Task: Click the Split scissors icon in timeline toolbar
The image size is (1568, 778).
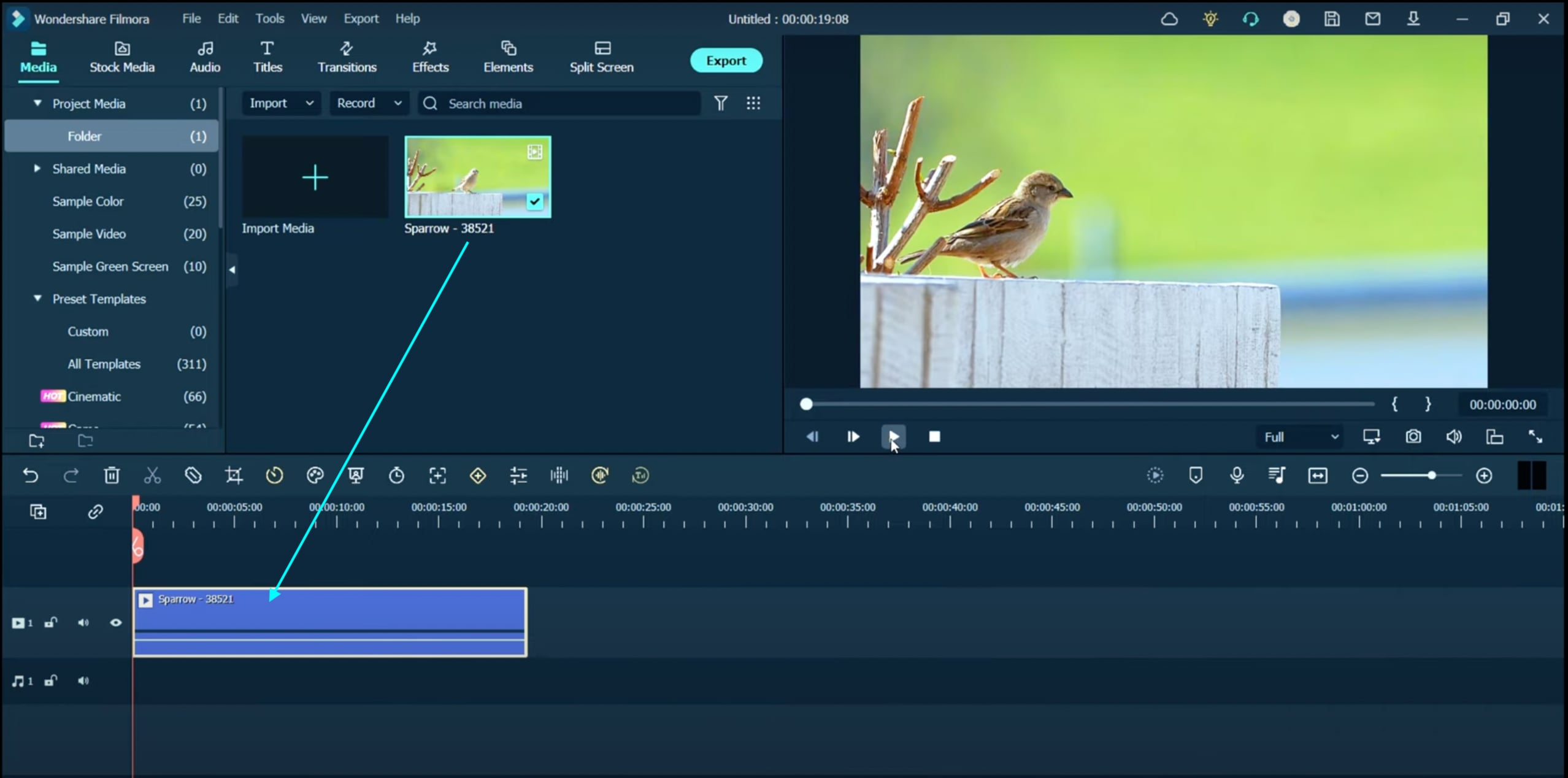Action: pyautogui.click(x=152, y=476)
